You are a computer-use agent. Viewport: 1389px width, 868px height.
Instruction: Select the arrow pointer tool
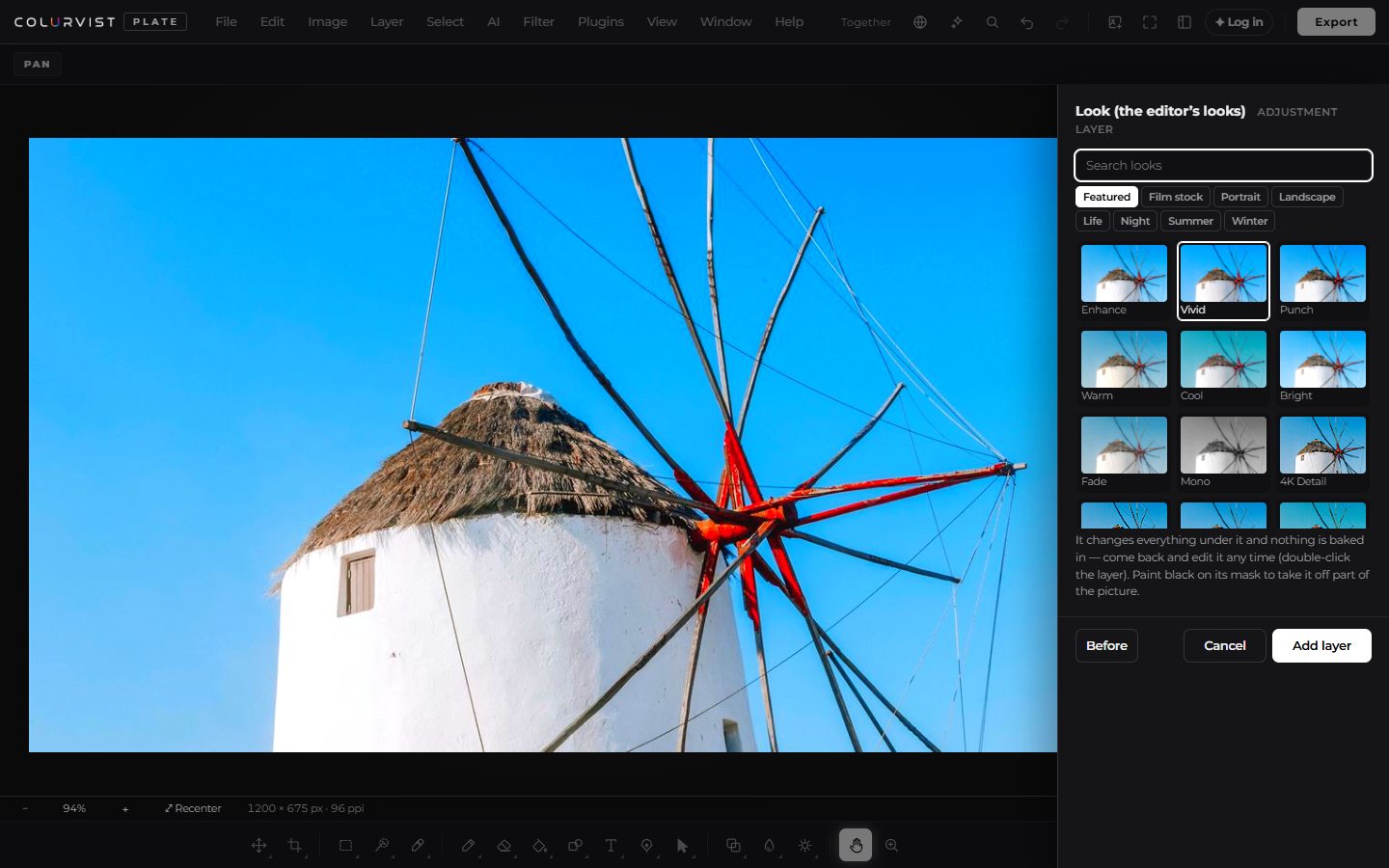coord(682,846)
